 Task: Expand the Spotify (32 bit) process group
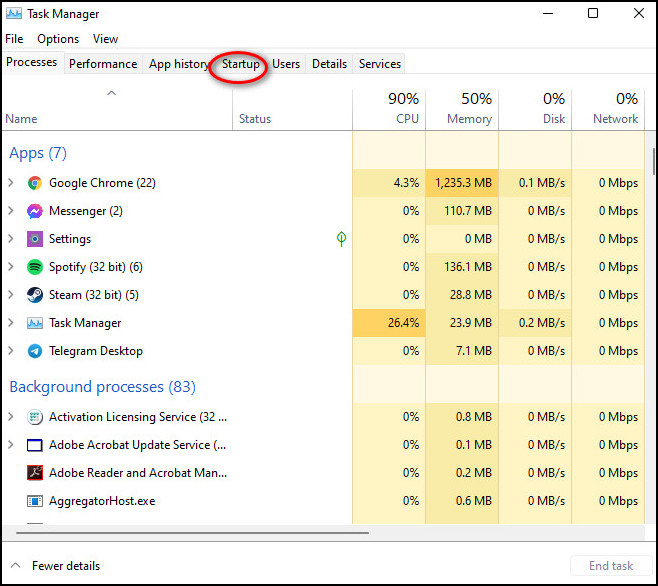click(11, 267)
